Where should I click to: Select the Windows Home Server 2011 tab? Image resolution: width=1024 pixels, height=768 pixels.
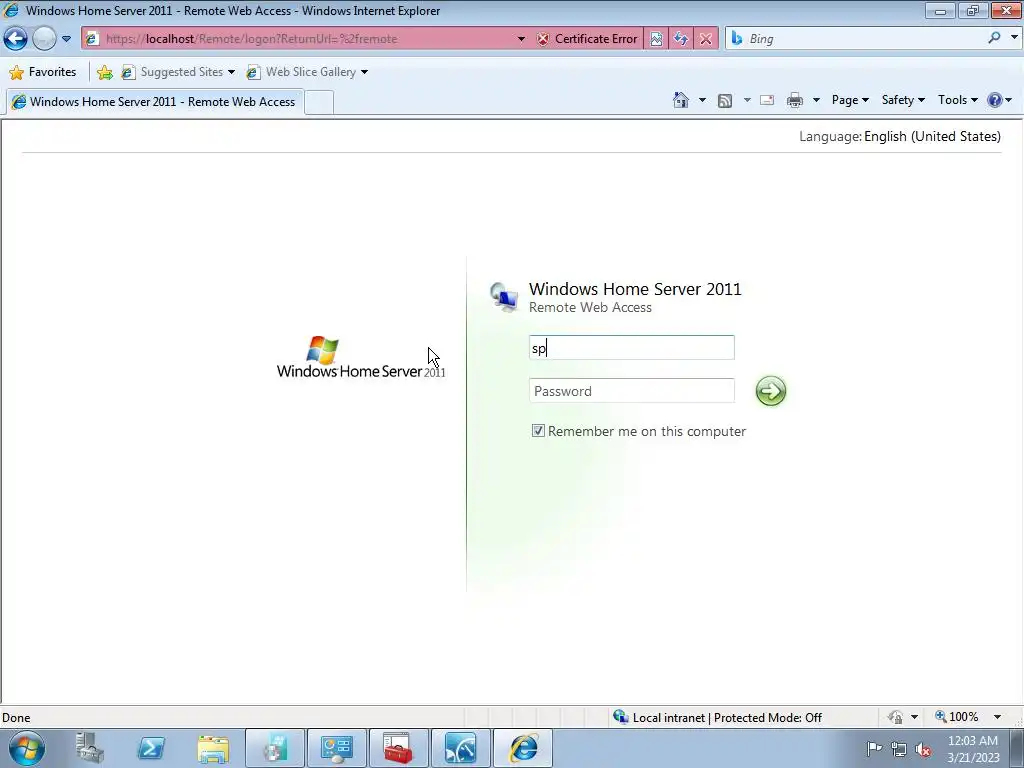pos(154,102)
